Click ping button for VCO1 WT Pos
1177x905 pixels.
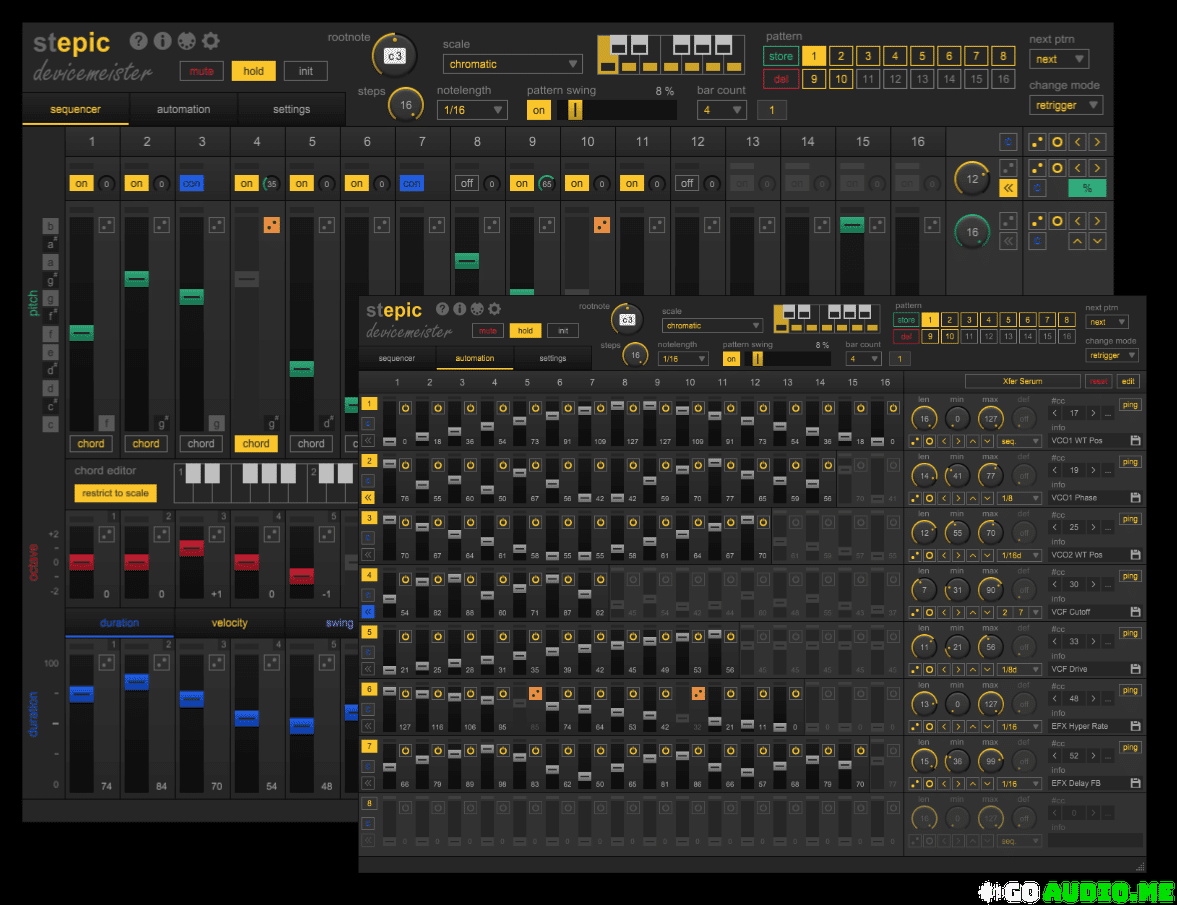(x=1130, y=405)
